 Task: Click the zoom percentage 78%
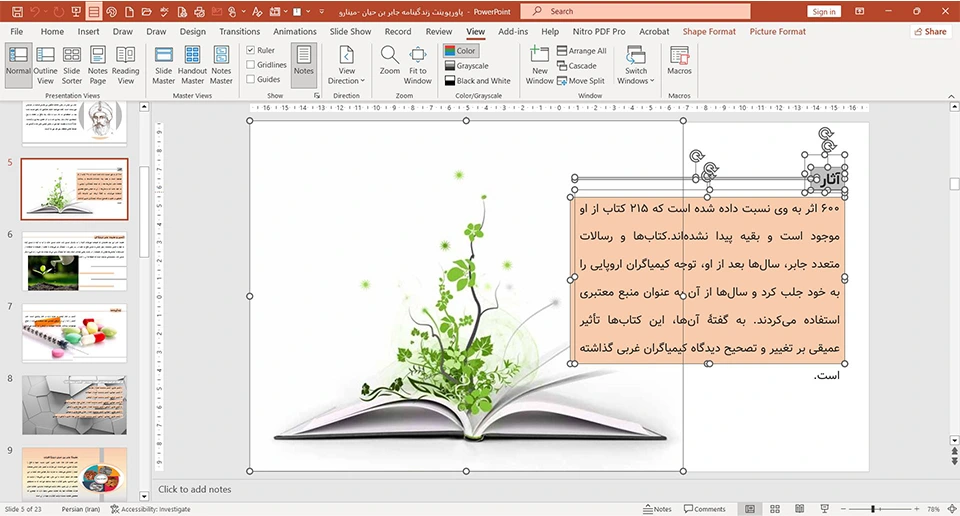933,509
